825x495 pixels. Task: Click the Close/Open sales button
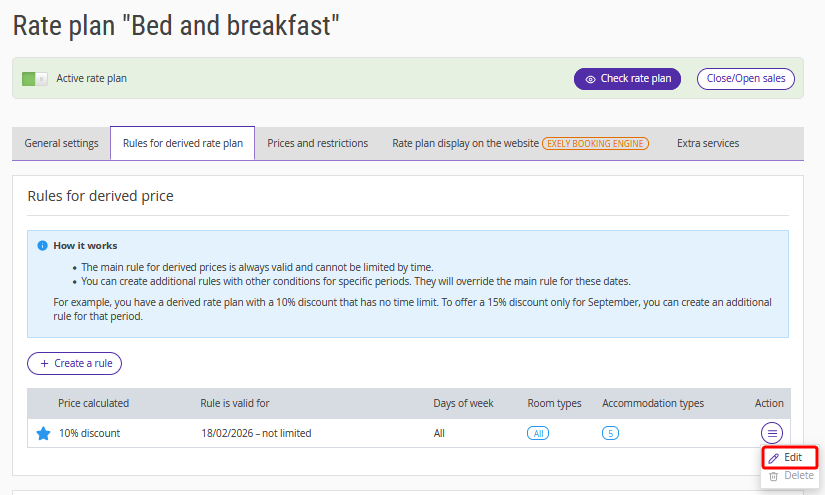(745, 79)
